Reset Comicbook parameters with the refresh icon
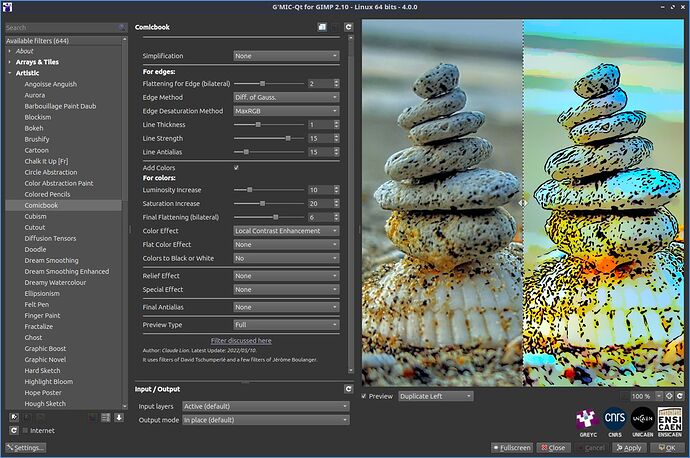 click(x=349, y=27)
